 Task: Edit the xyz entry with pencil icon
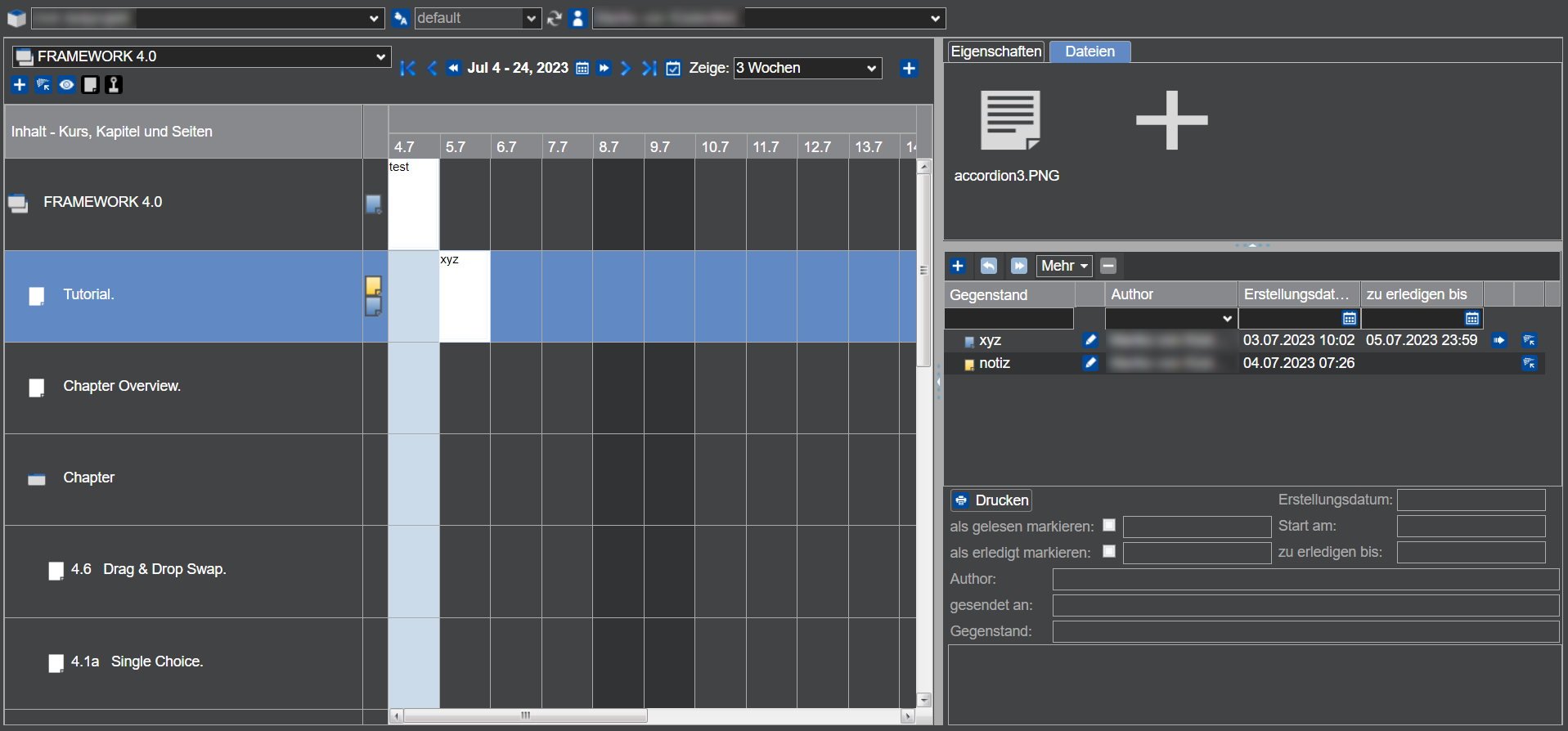pos(1090,340)
